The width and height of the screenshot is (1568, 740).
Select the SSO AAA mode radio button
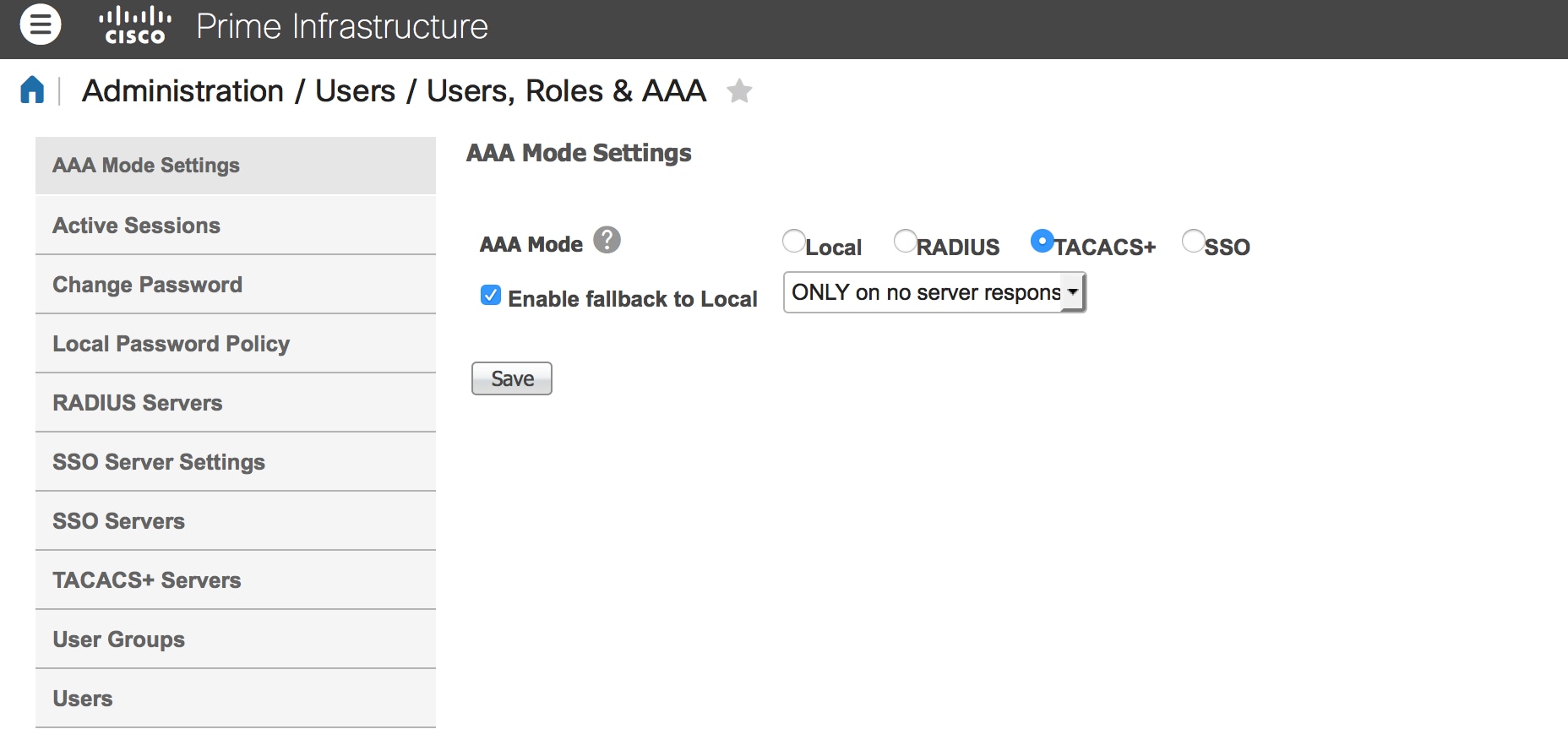coord(1194,242)
